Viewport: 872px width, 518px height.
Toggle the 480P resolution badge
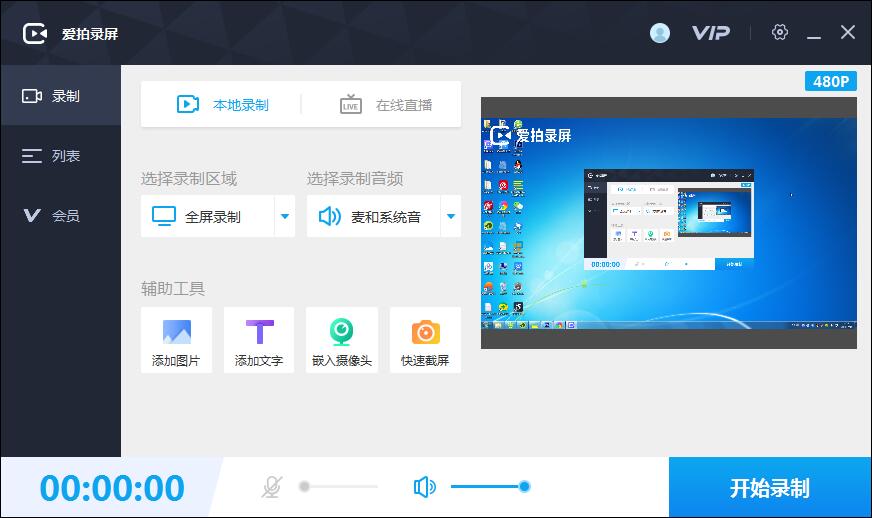[x=830, y=81]
